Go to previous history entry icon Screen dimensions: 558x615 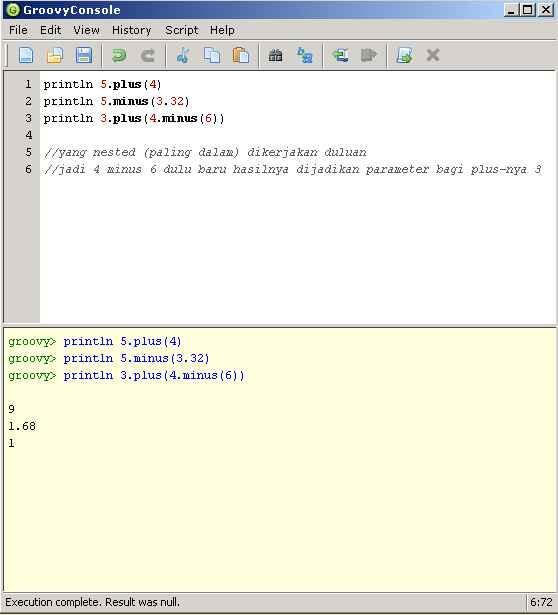340,55
